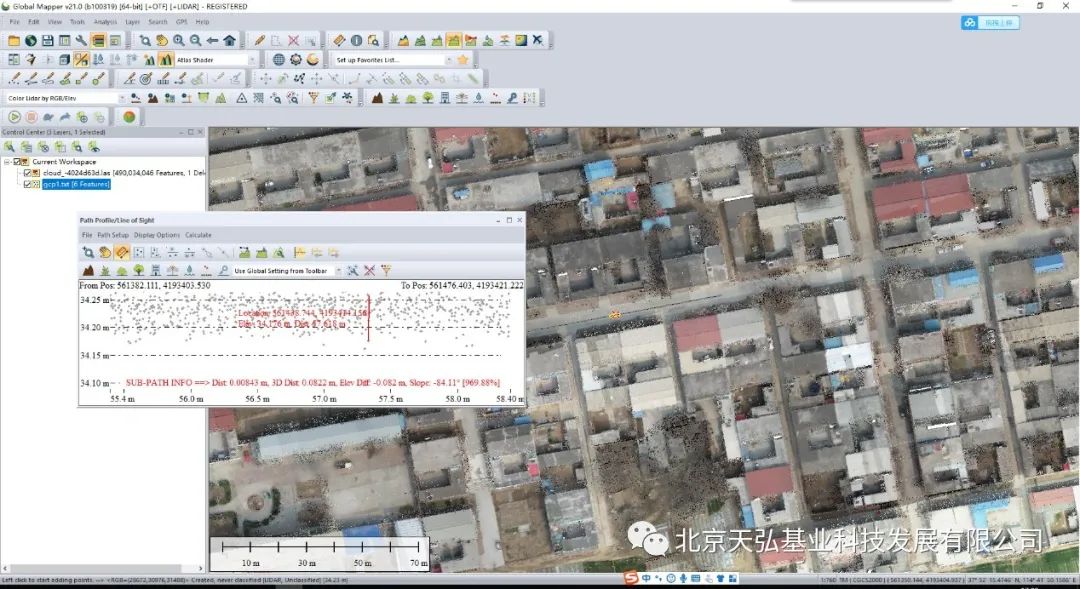Select the Zoom tool in the main toolbar

145,41
